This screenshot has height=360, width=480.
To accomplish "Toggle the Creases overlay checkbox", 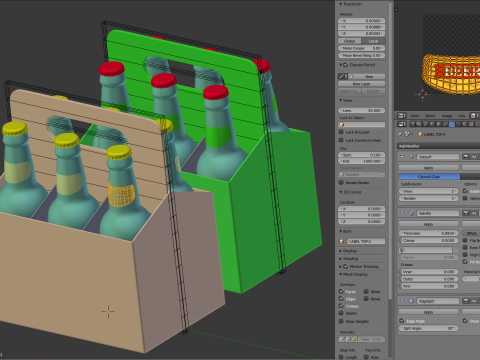I will [341, 306].
